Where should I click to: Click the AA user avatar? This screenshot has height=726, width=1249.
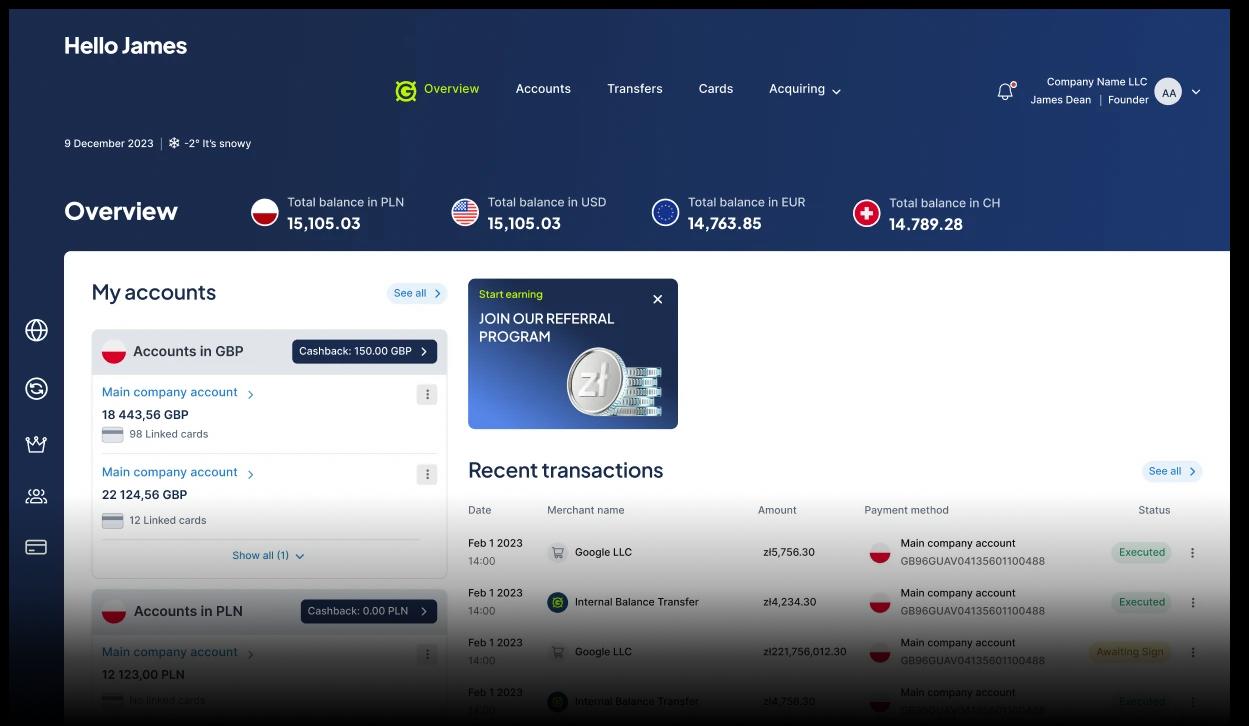tap(1168, 92)
